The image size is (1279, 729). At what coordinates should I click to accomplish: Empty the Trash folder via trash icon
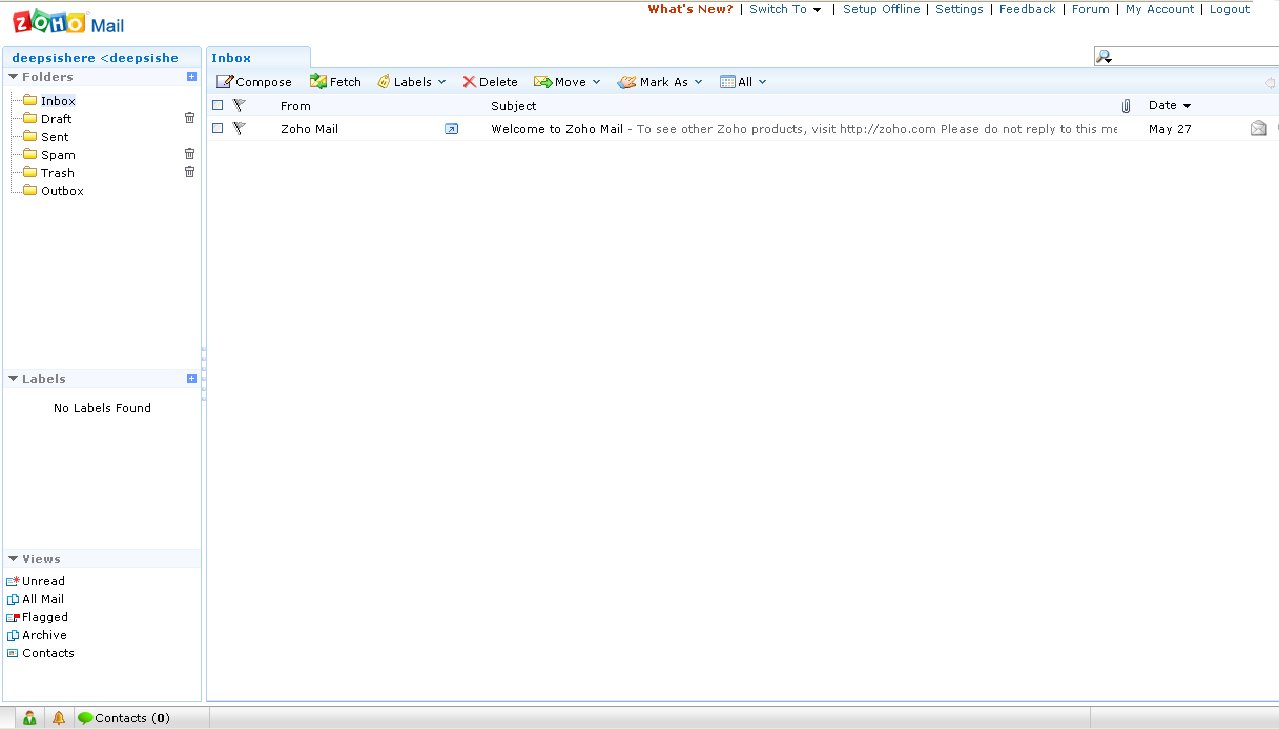[189, 172]
